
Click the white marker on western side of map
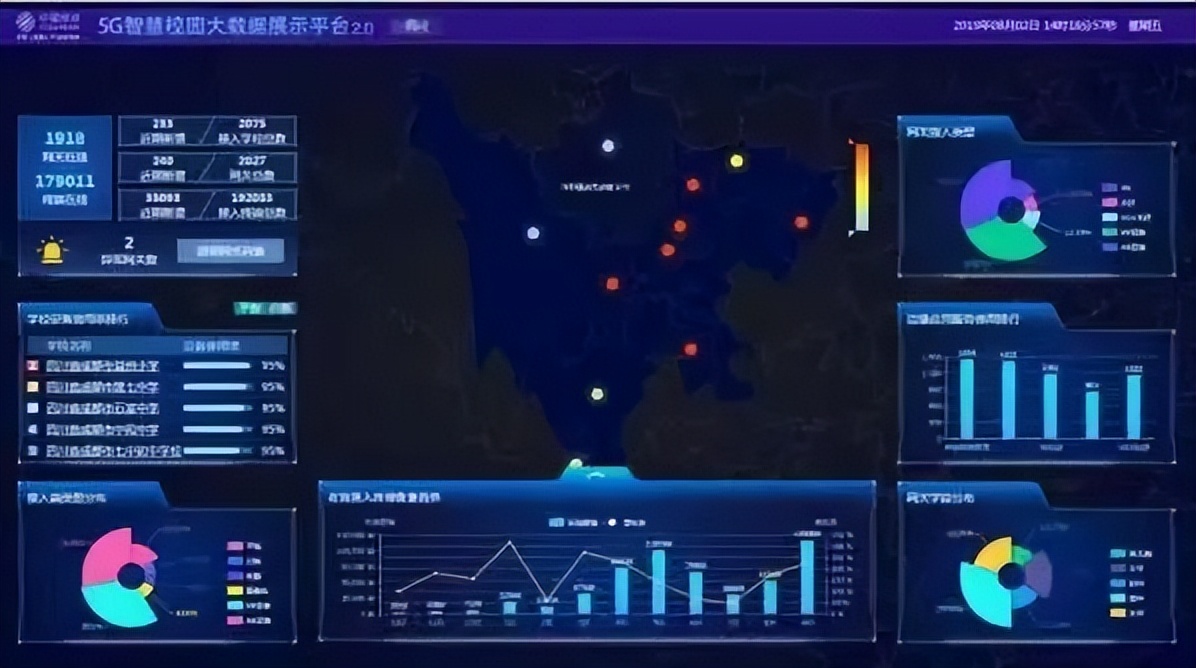pyautogui.click(x=533, y=233)
